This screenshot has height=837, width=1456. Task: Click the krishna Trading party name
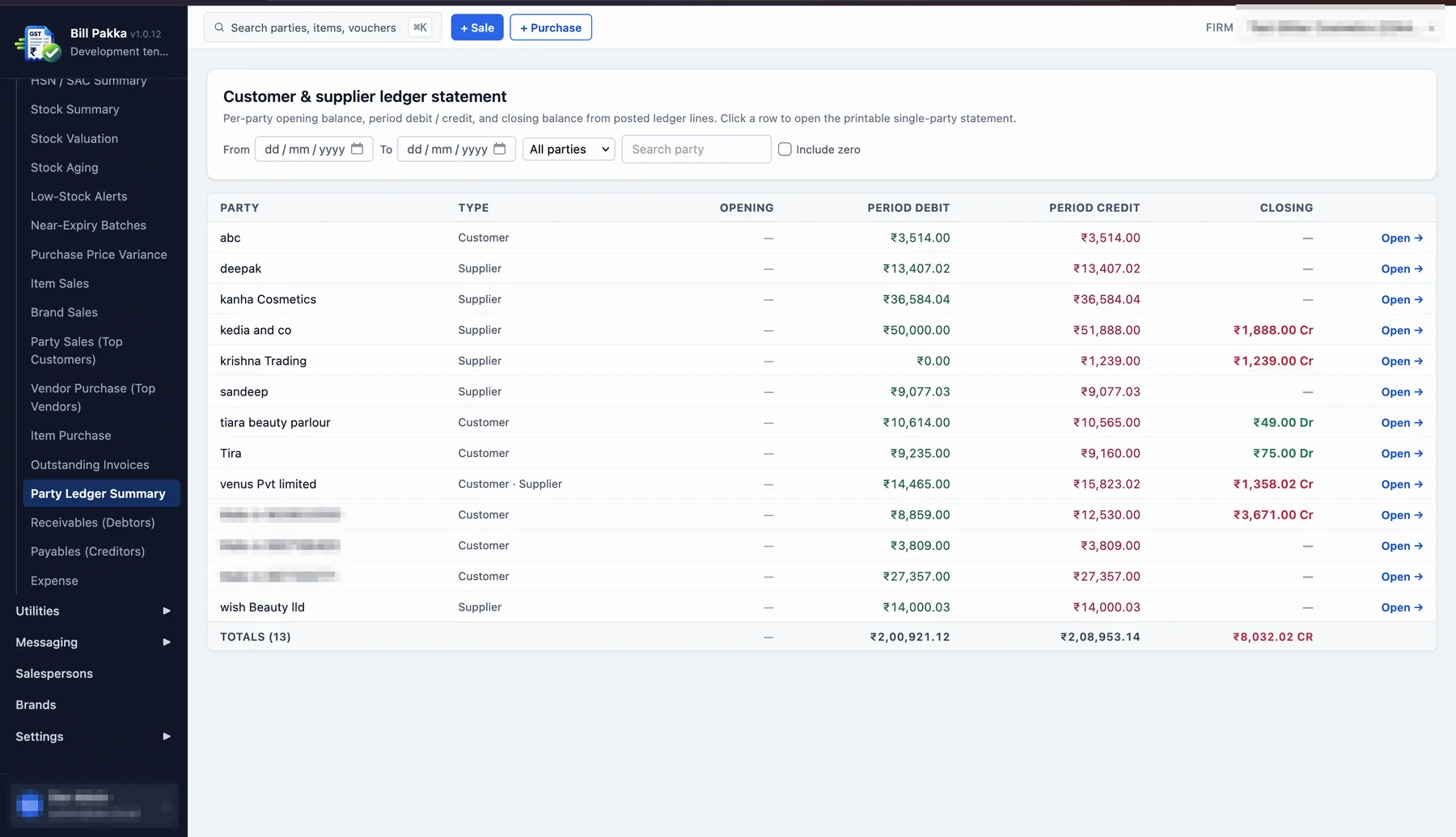point(263,361)
